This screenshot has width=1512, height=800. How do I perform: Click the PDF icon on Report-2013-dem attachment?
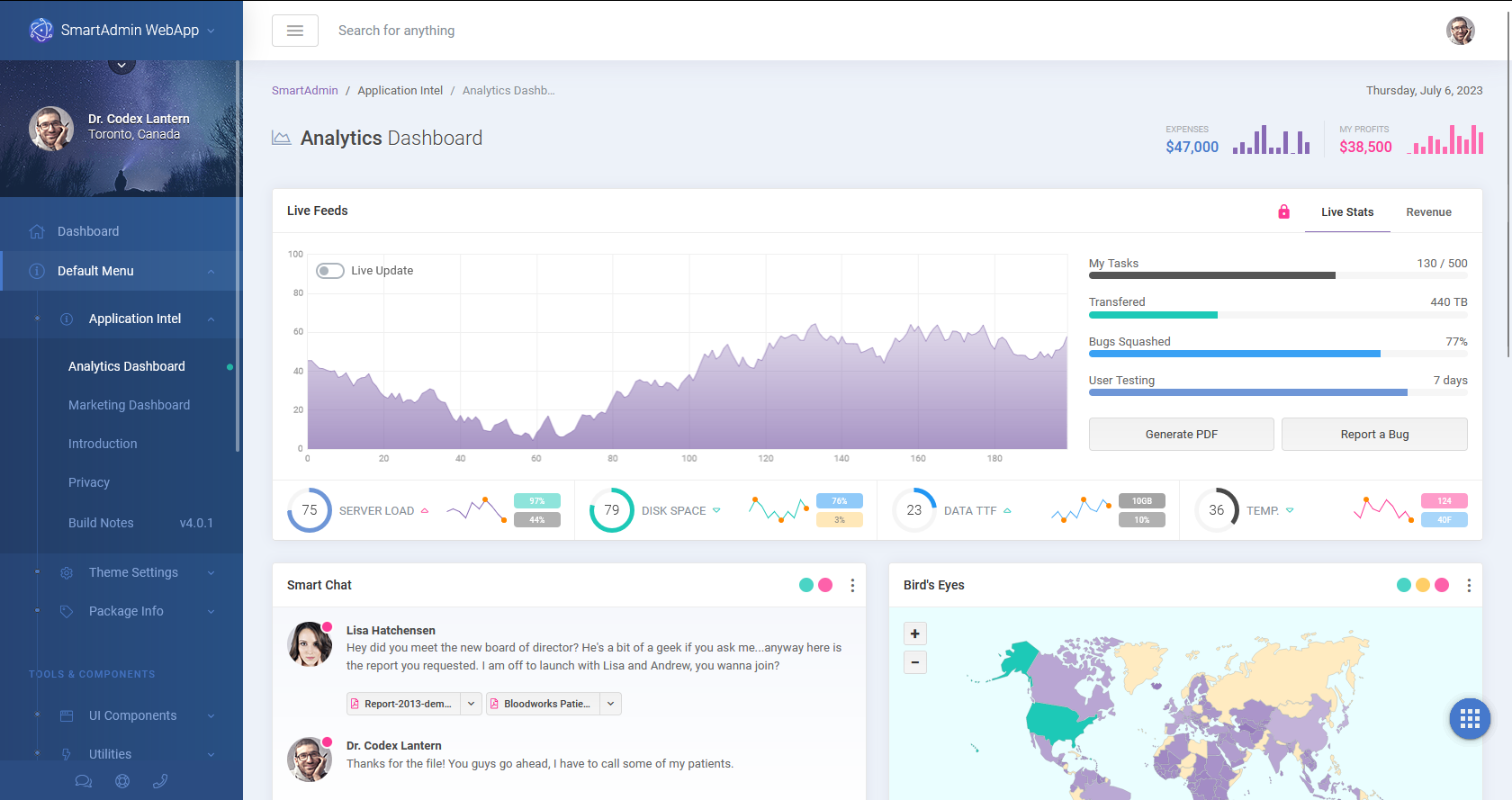click(x=355, y=704)
